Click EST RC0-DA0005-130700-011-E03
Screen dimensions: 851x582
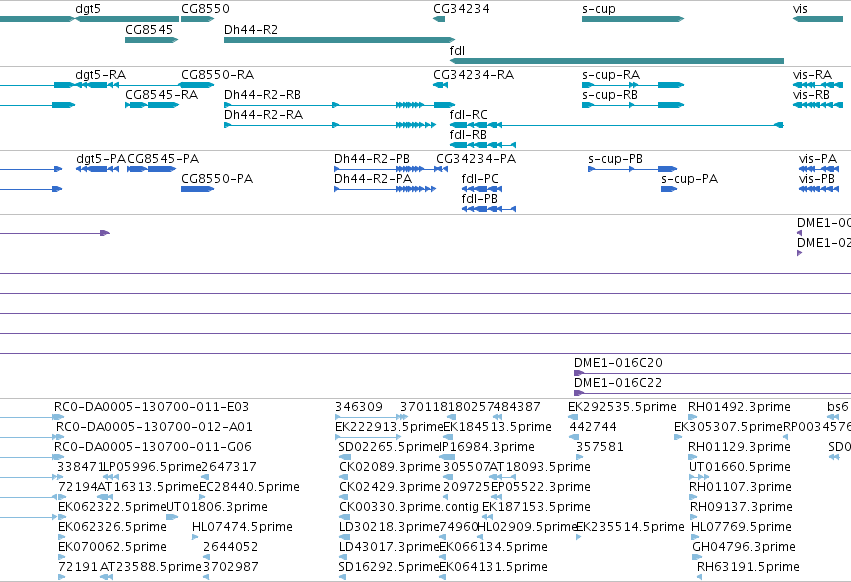point(151,407)
